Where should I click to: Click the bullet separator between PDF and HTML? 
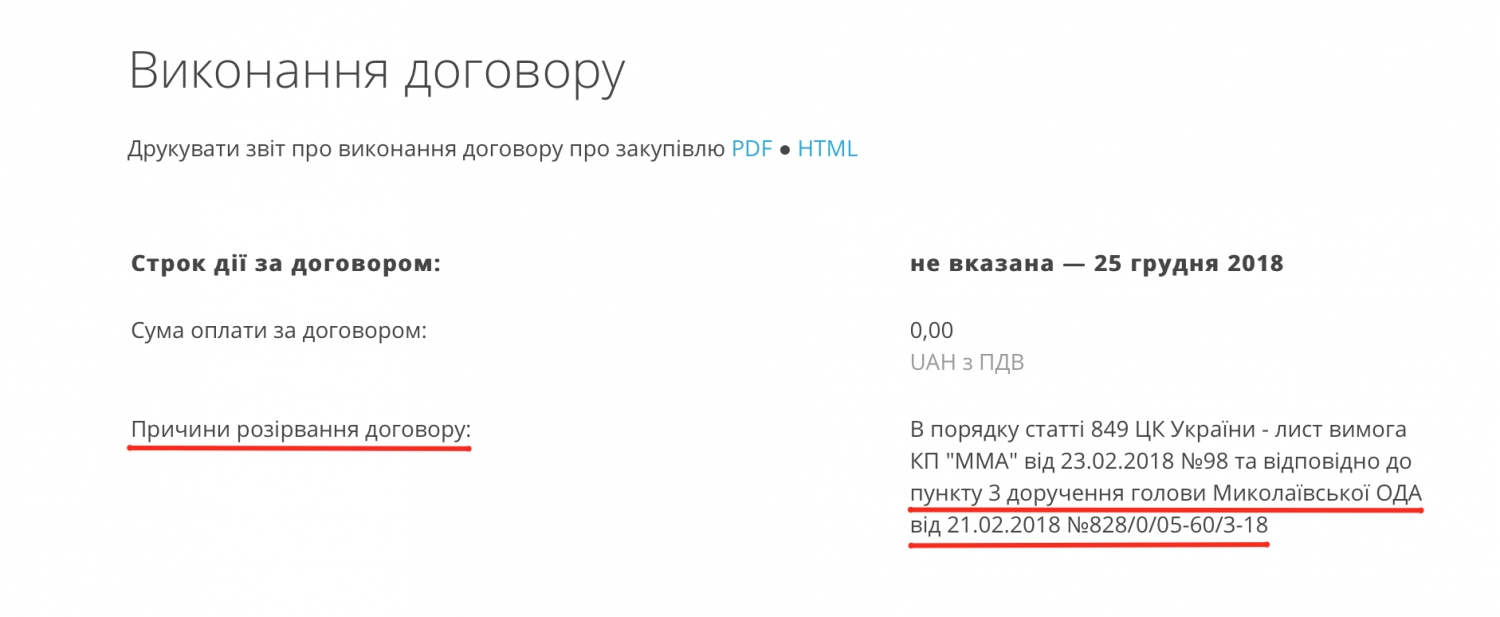785,150
